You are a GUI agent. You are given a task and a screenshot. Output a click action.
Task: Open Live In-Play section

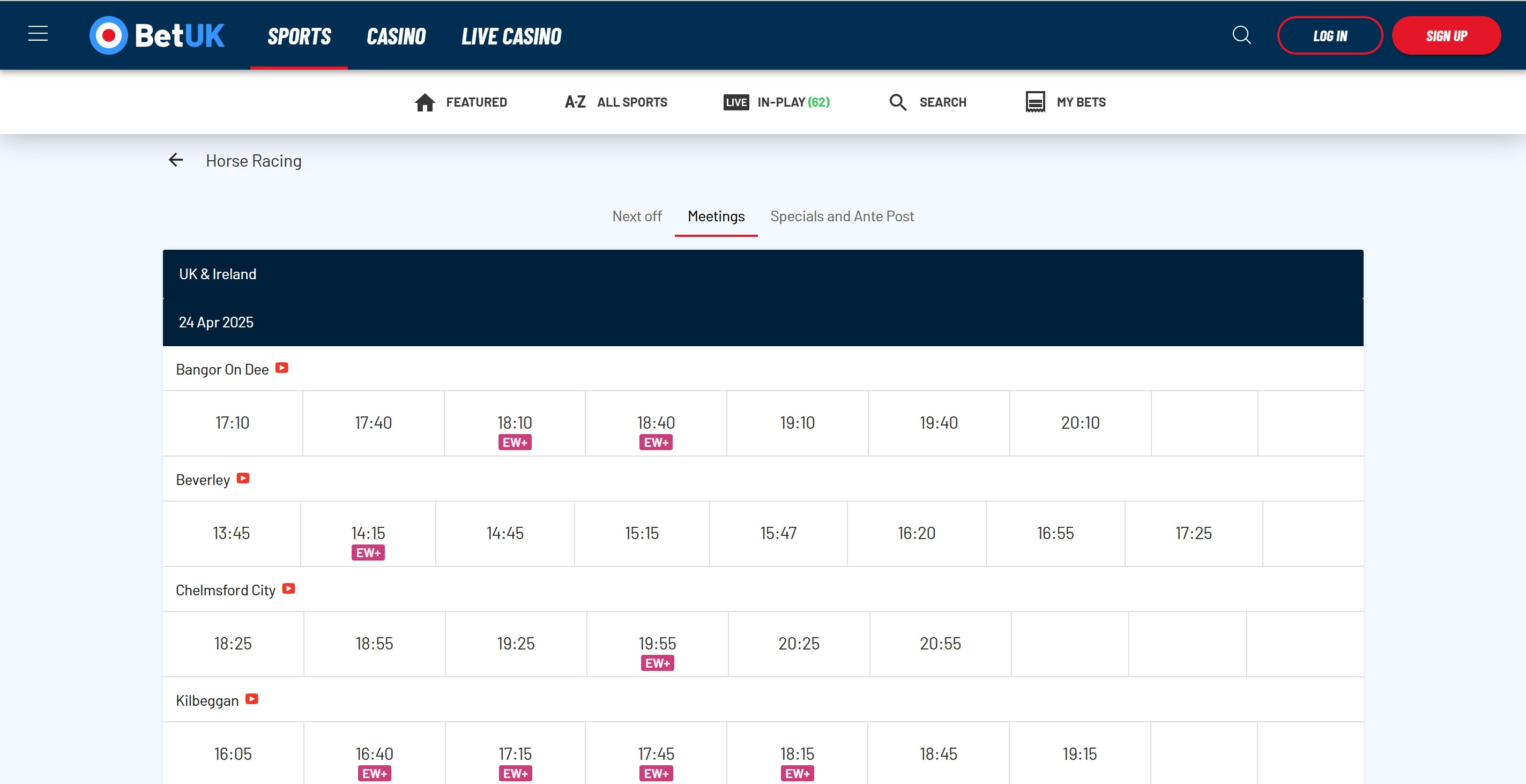[776, 102]
